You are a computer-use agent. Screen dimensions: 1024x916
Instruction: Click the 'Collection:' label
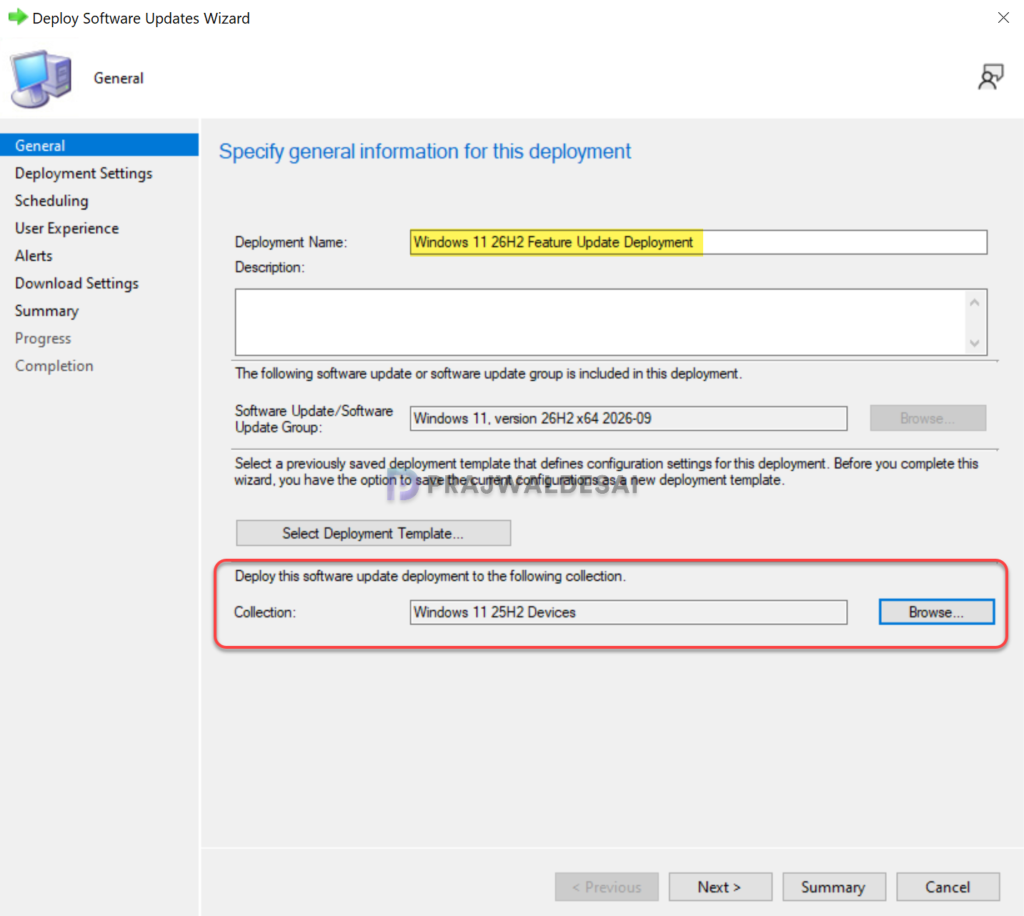tap(264, 612)
